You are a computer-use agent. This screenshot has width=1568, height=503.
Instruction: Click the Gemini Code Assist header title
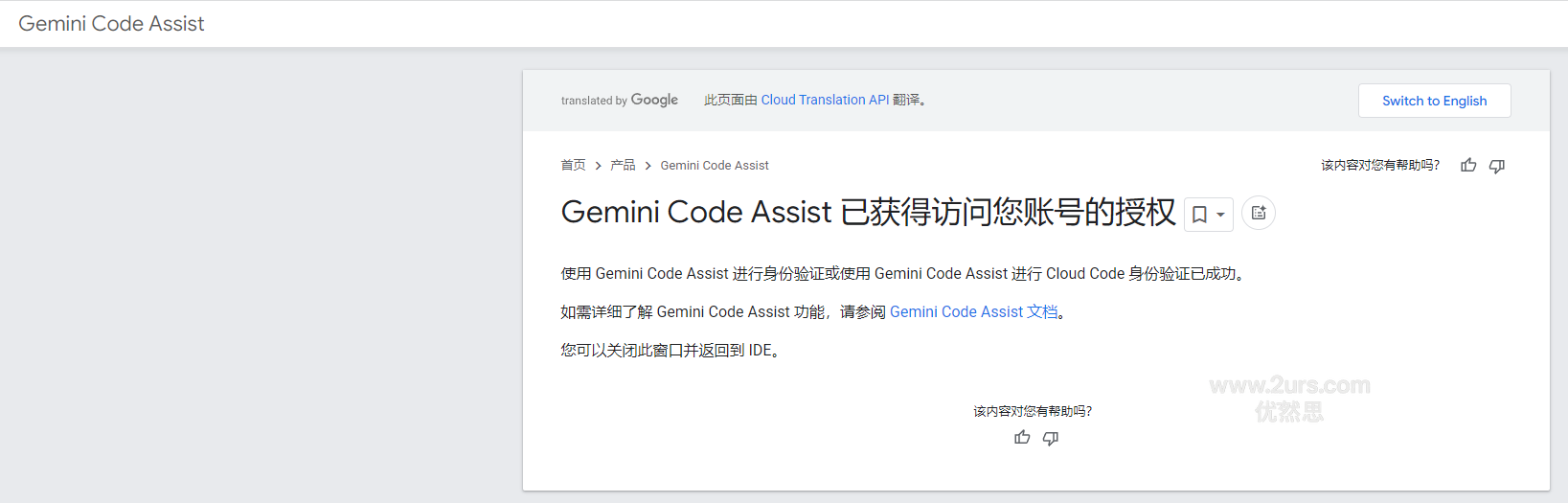(111, 24)
